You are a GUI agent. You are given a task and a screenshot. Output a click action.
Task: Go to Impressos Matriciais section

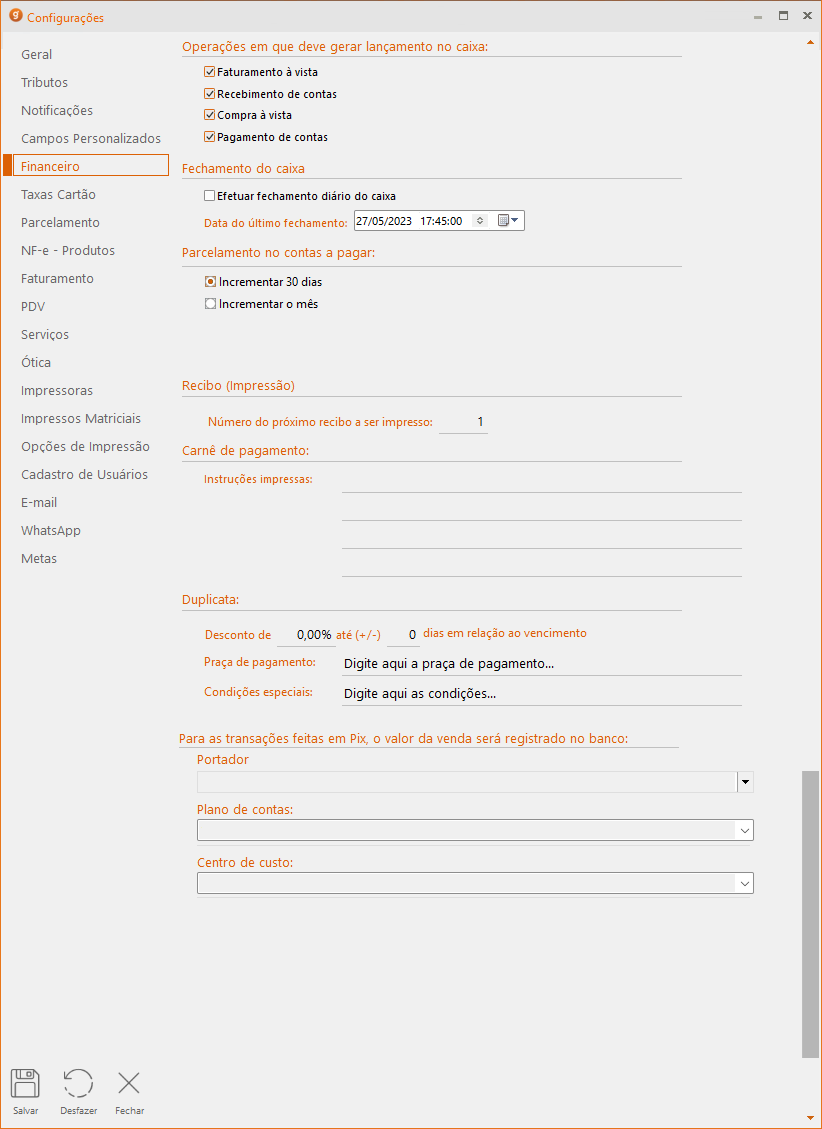point(81,419)
